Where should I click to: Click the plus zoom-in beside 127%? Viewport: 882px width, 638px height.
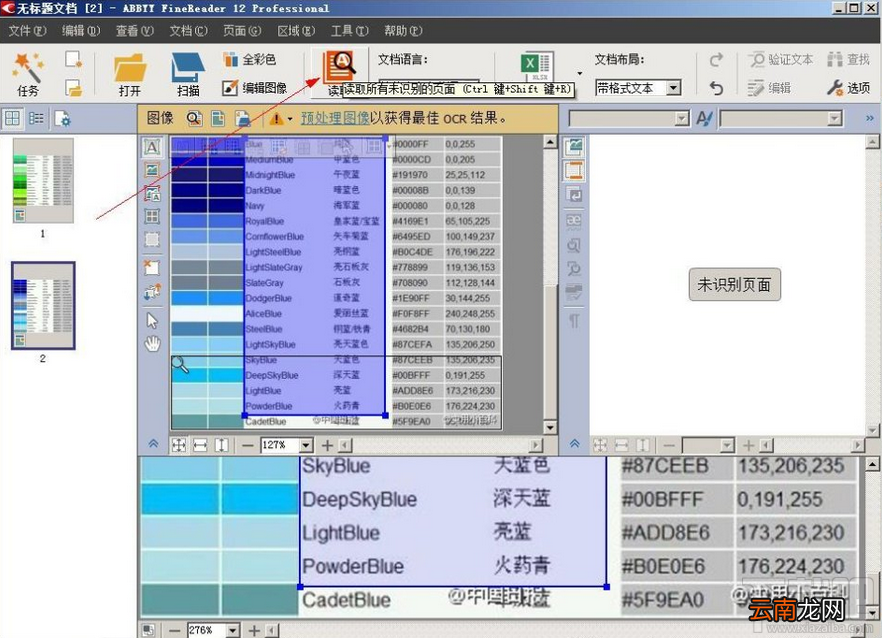pyautogui.click(x=327, y=446)
